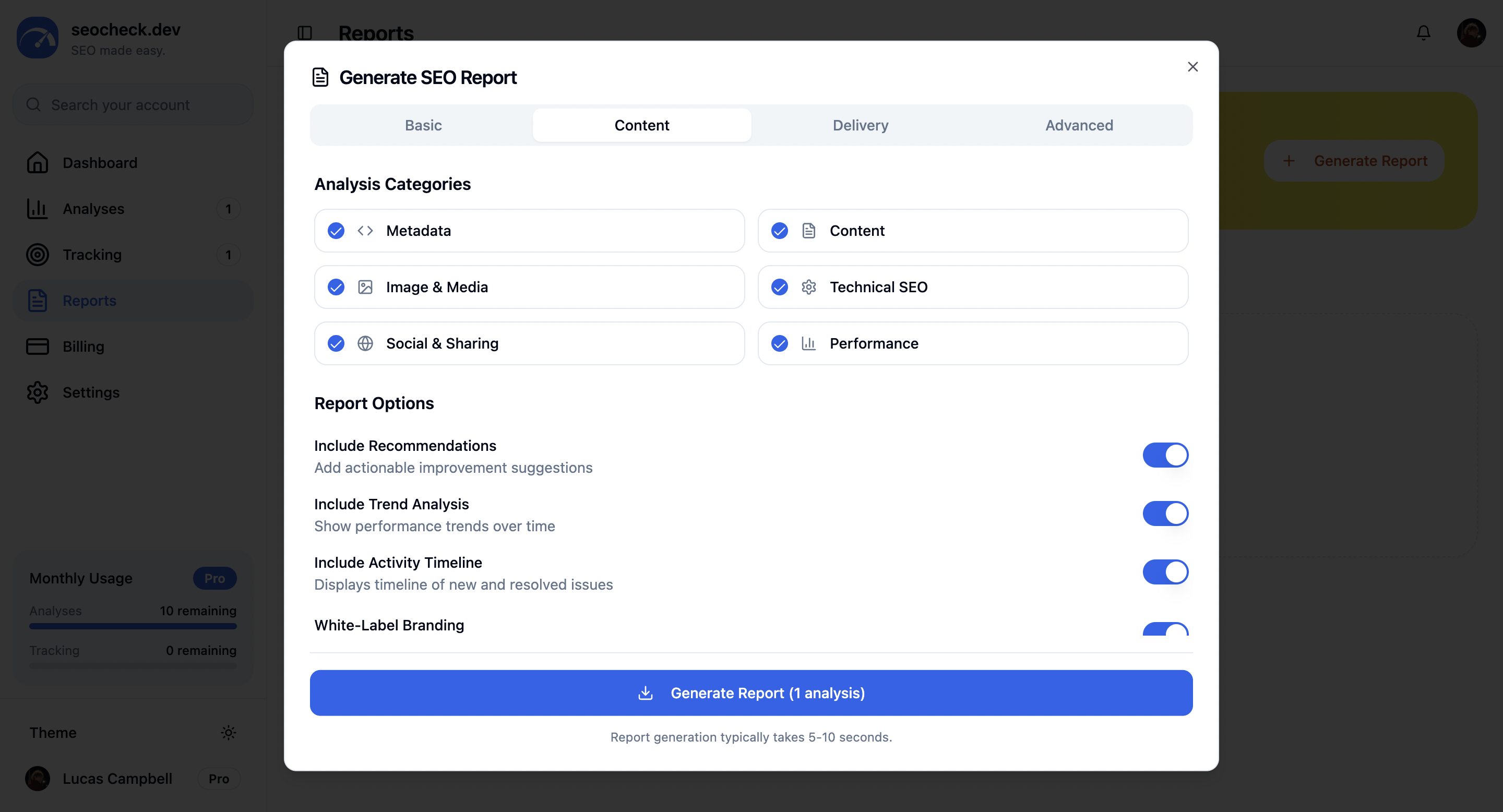The height and width of the screenshot is (812, 1503).
Task: Open the notifications bell
Action: tap(1424, 33)
